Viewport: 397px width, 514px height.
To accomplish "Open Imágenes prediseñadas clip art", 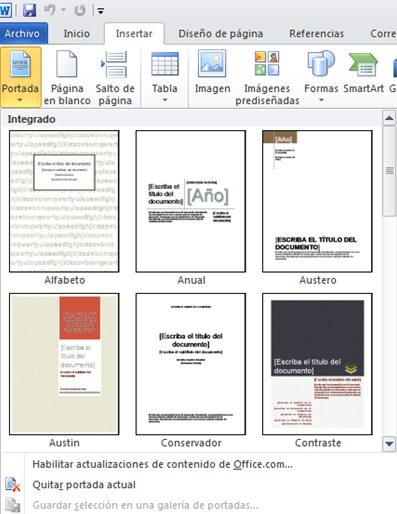I will pos(267,78).
